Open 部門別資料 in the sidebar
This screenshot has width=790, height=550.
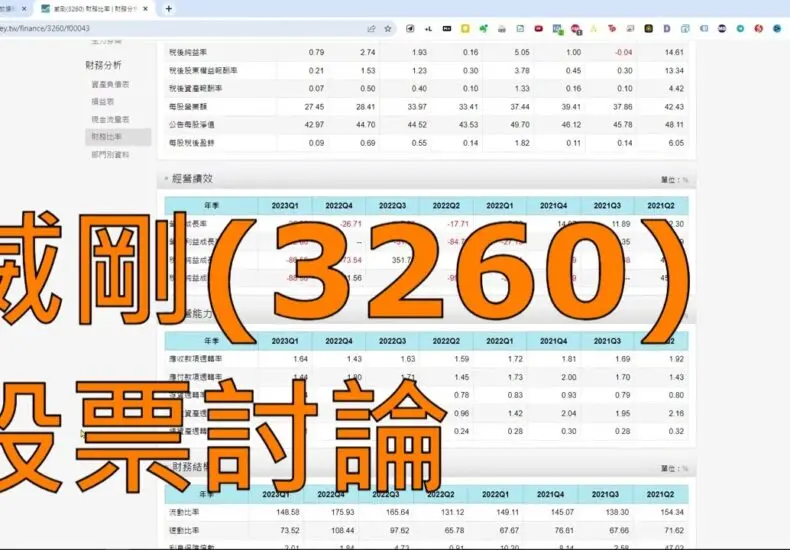pyautogui.click(x=110, y=155)
